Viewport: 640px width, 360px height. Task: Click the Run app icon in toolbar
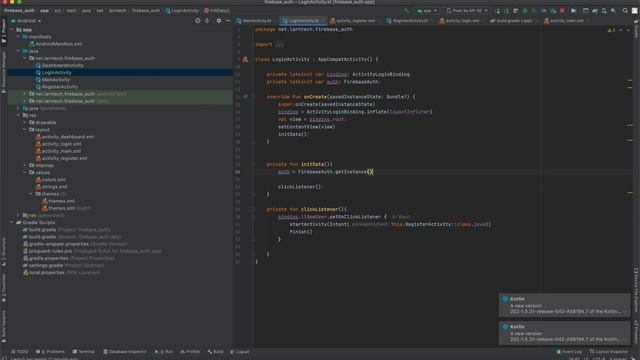[x=497, y=11]
